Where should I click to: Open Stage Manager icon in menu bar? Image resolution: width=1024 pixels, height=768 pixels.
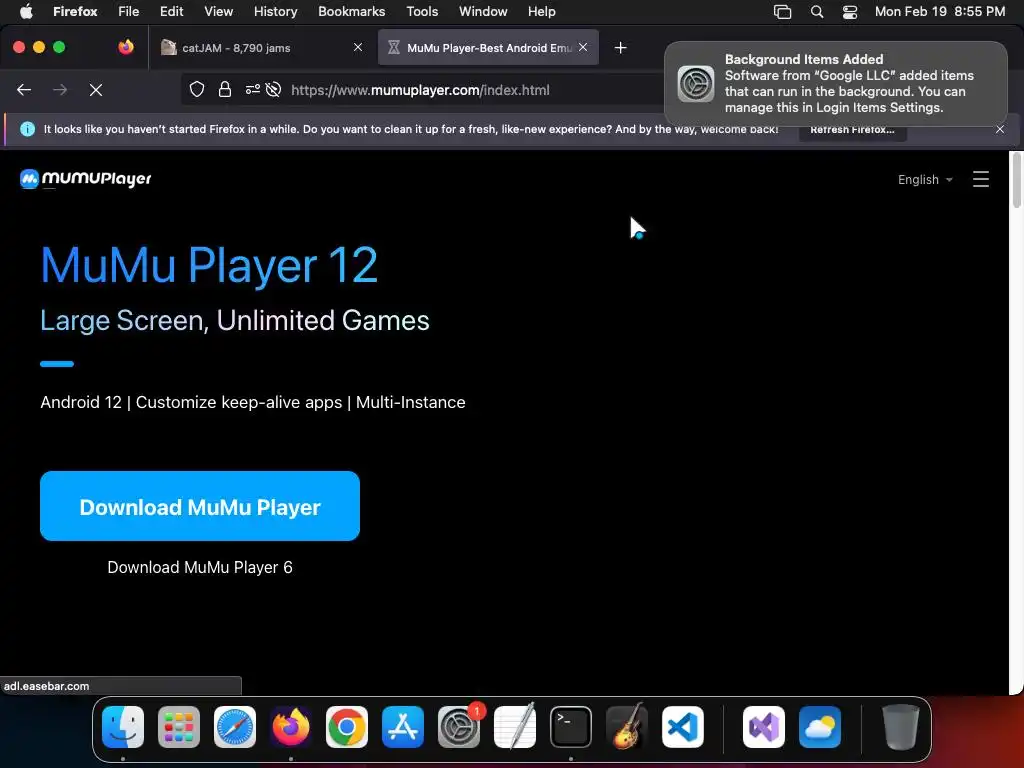coord(782,11)
